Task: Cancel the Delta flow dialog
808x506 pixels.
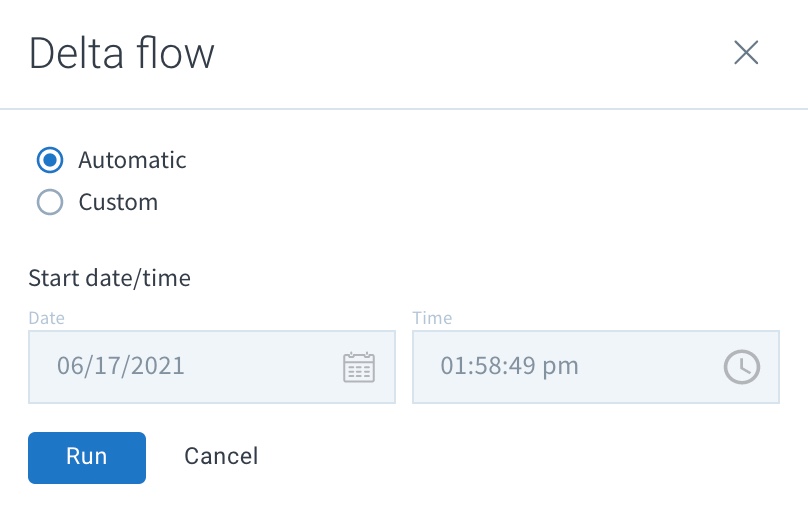Action: pos(221,457)
